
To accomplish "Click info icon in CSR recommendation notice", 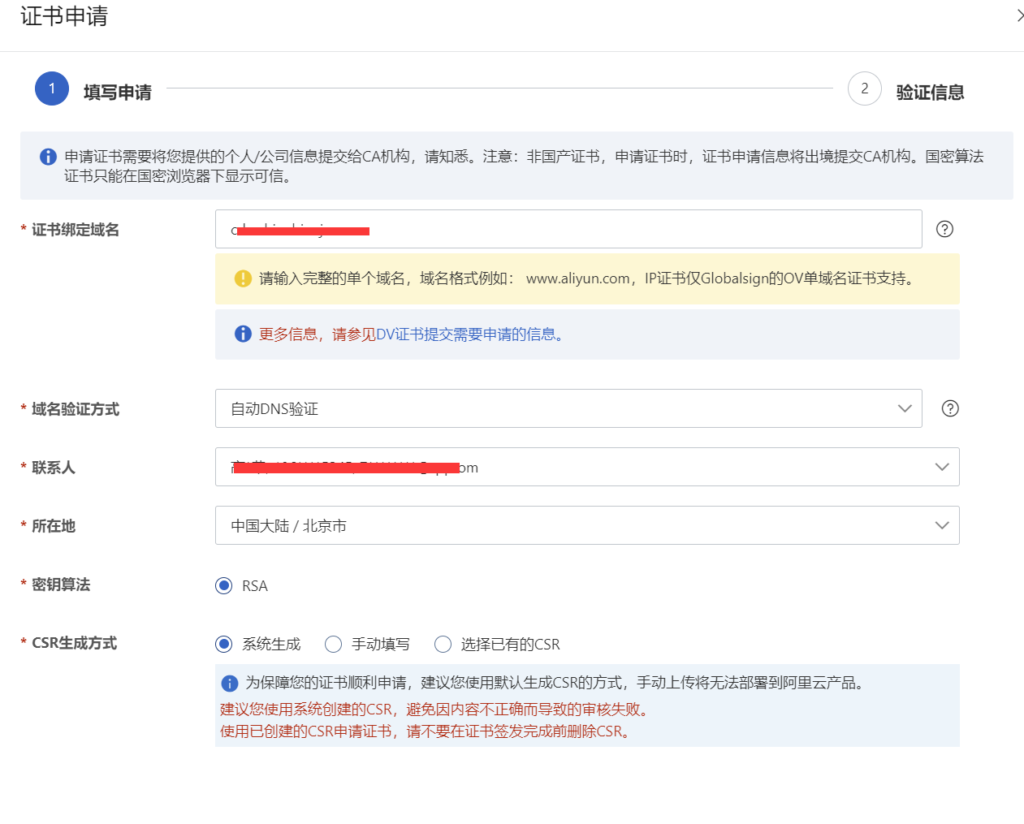I will coord(230,684).
